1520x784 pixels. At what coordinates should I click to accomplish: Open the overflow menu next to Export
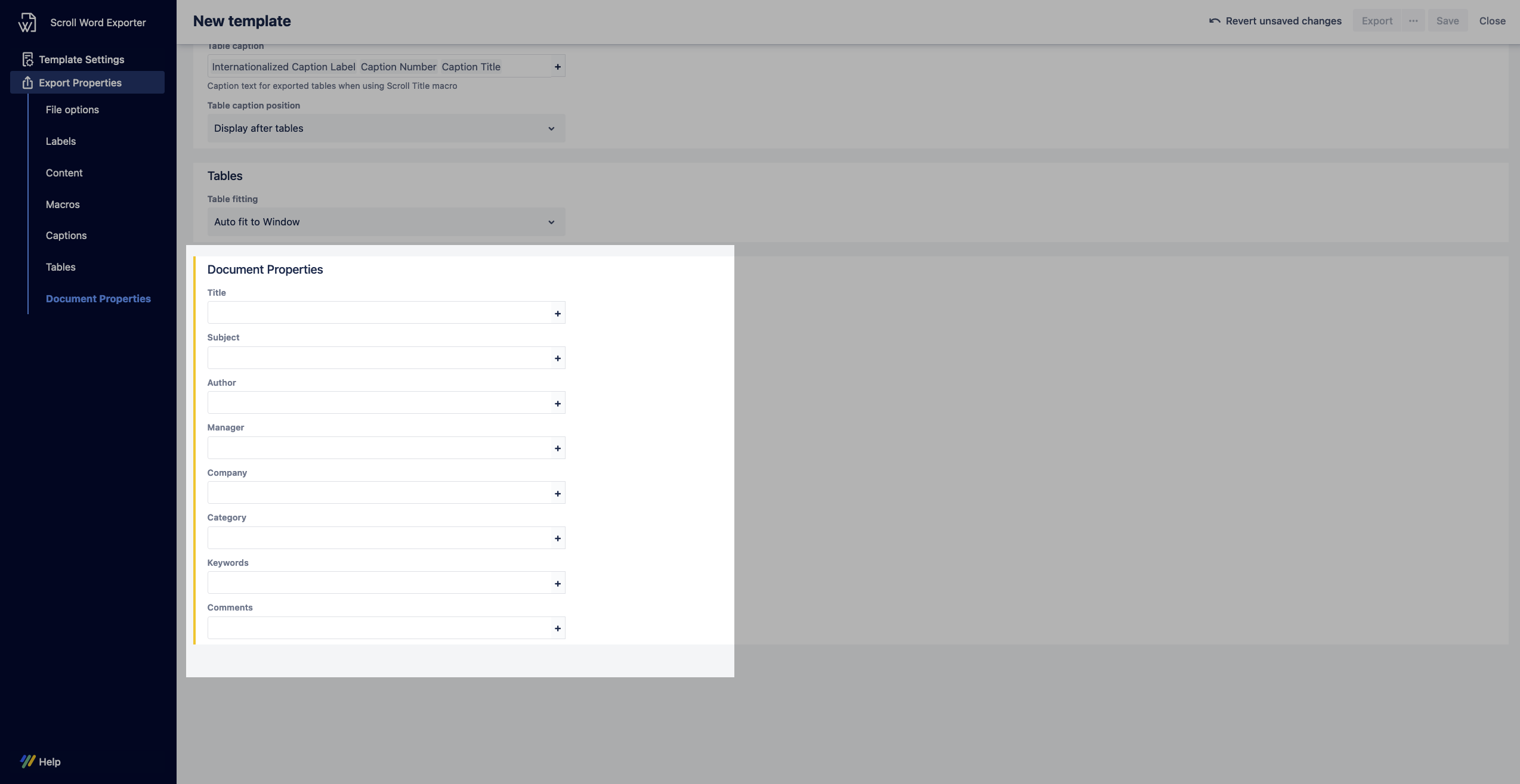click(x=1413, y=20)
